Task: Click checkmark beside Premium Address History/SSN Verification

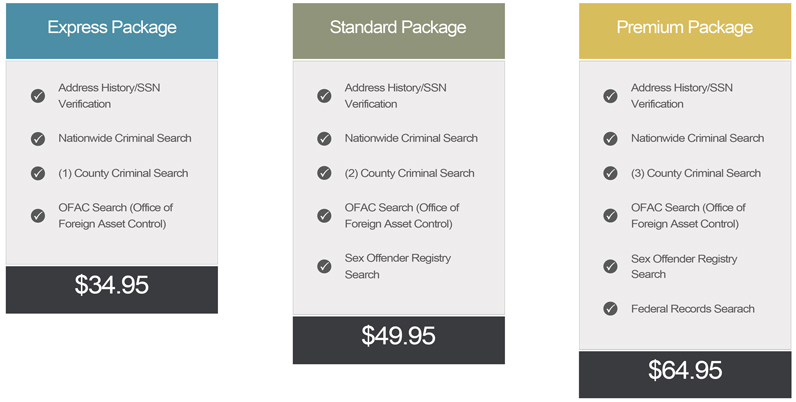Action: tap(610, 96)
